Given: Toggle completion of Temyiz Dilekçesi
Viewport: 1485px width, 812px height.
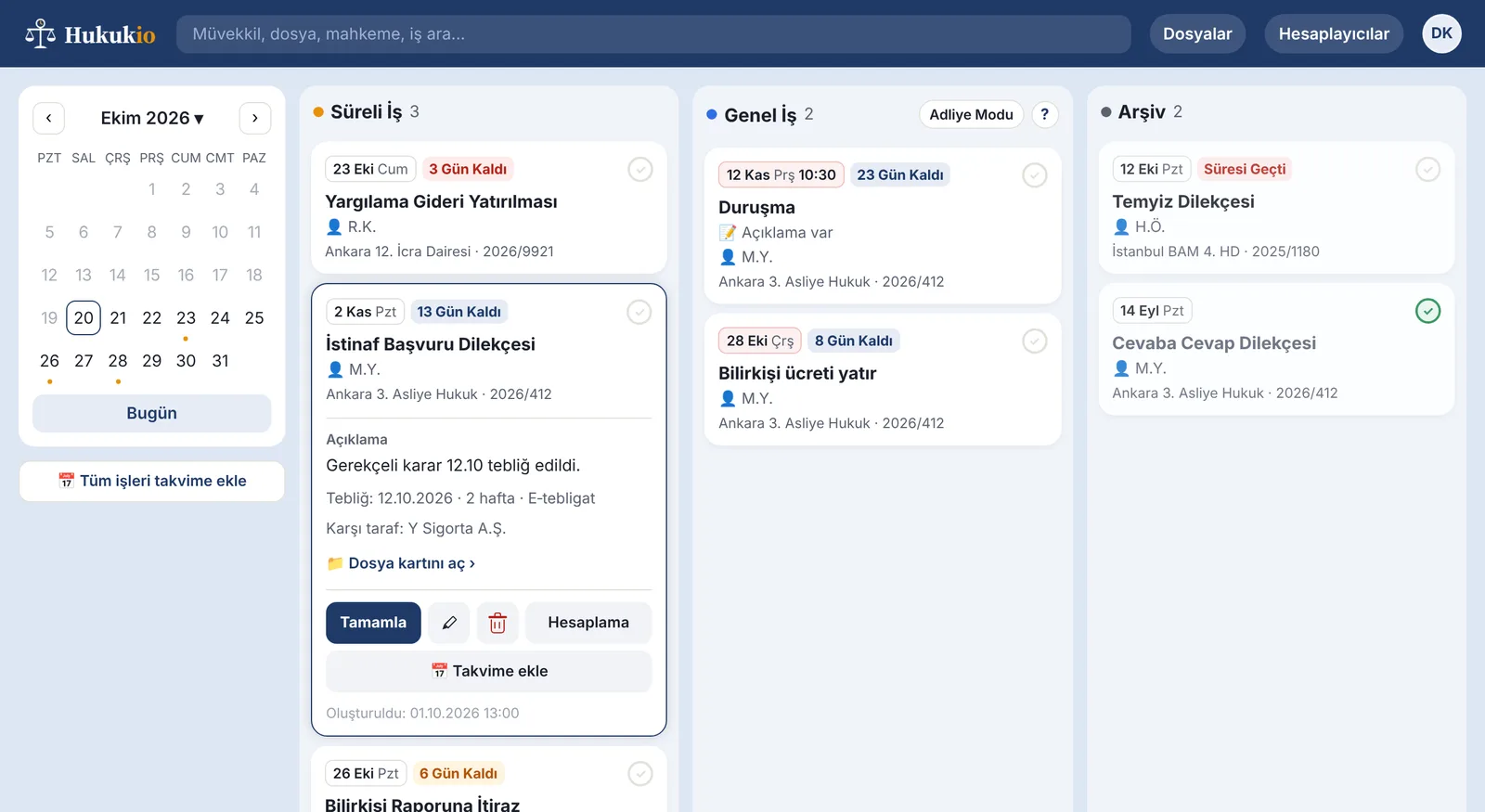Looking at the screenshot, I should pos(1428,169).
